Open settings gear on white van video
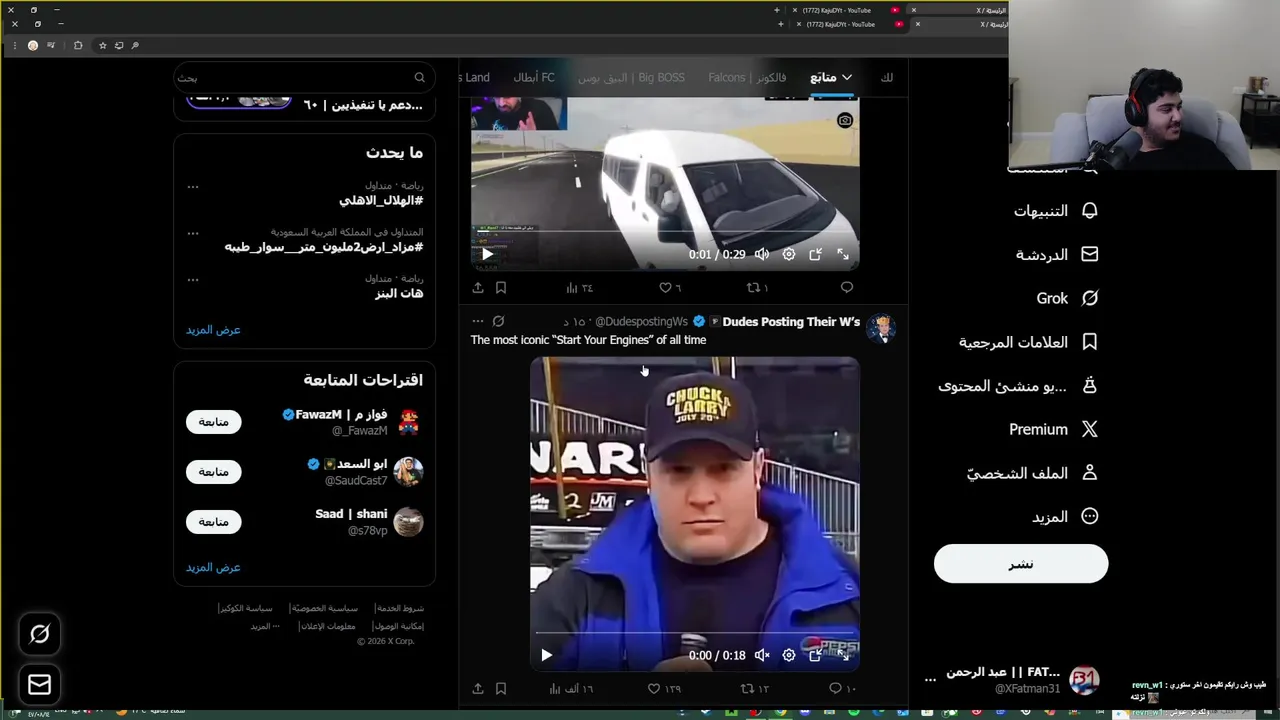Viewport: 1280px width, 720px height. [x=789, y=254]
